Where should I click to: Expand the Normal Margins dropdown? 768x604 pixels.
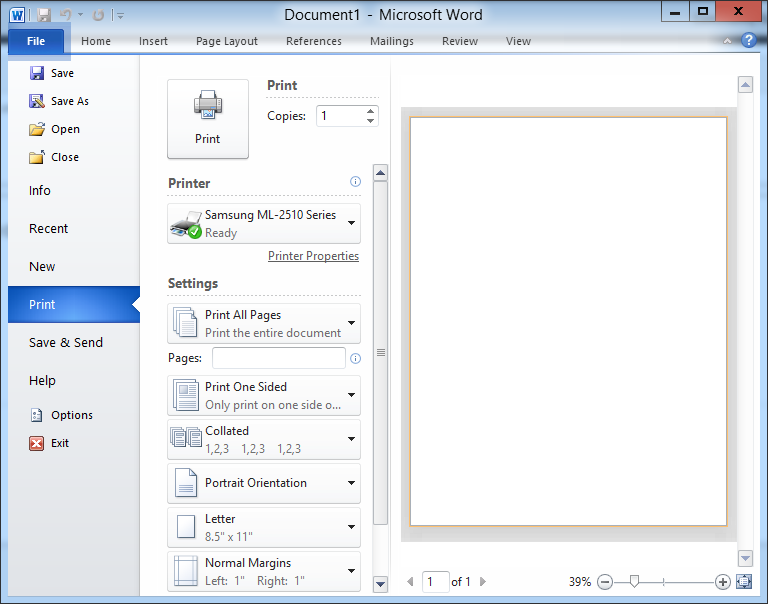(x=264, y=572)
